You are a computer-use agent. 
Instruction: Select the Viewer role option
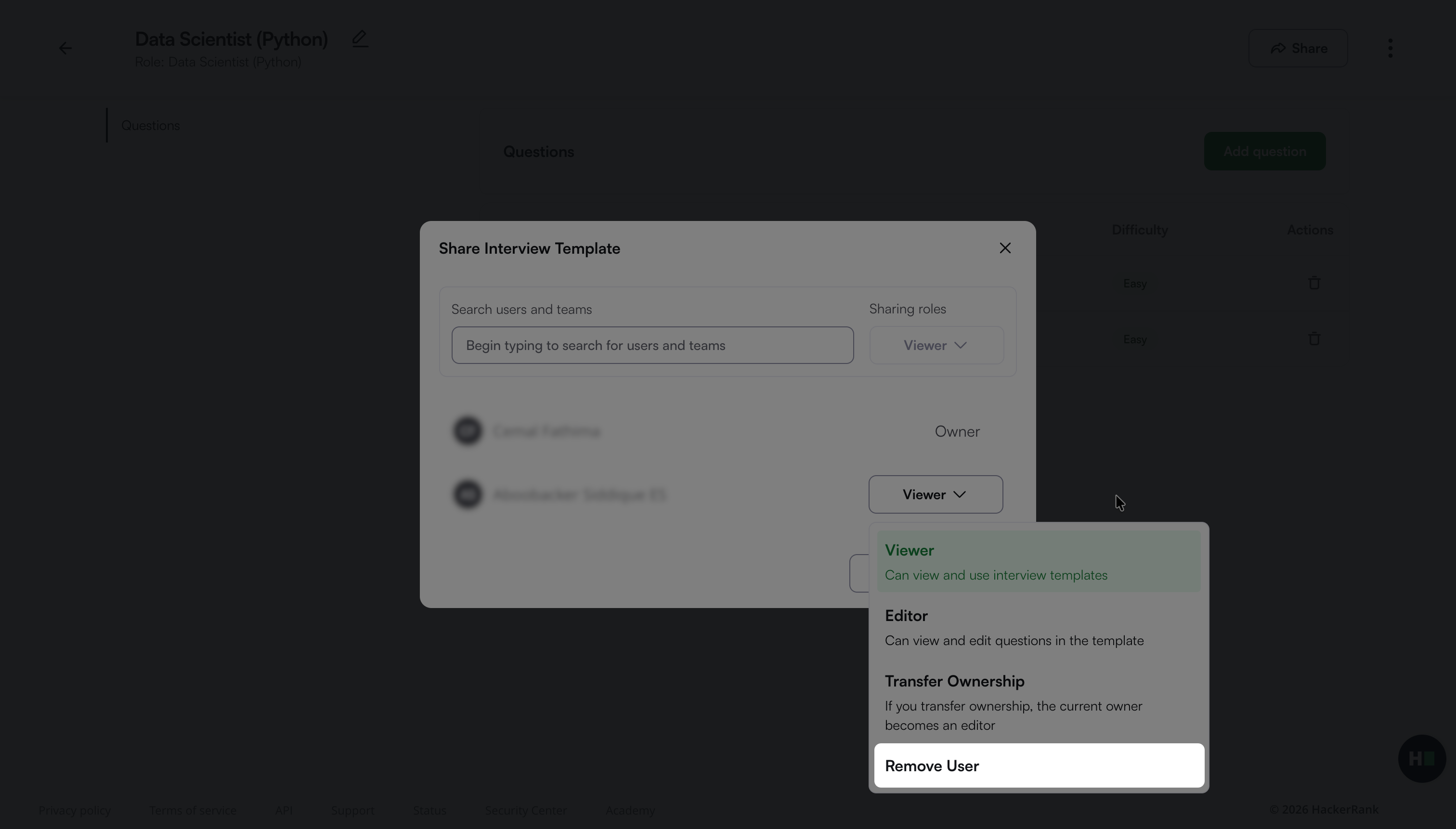point(1039,562)
